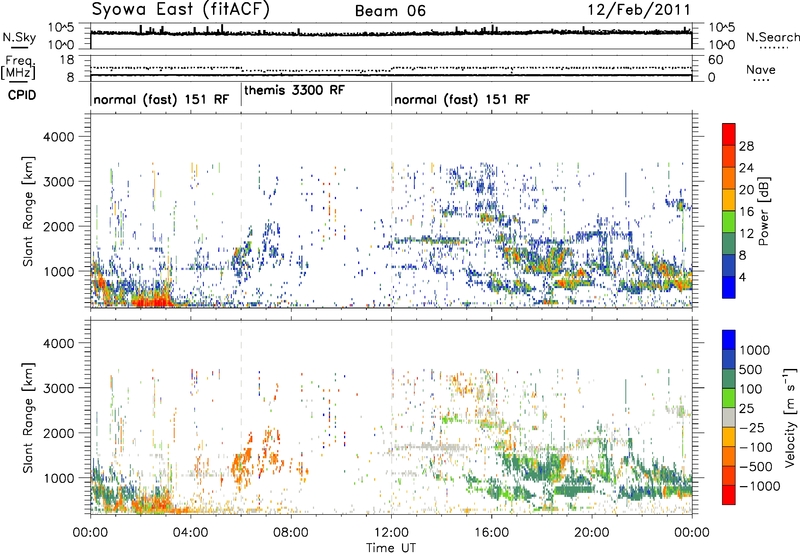Click the '2000' tick of the velocity panel
This screenshot has height=554, width=800.
pos(58,433)
